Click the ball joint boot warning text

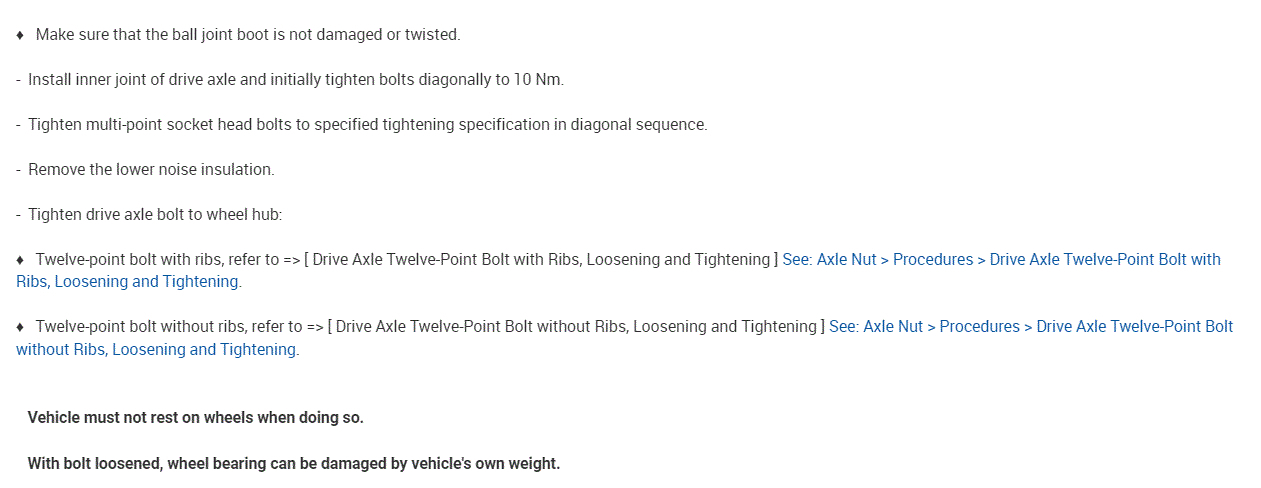248,35
